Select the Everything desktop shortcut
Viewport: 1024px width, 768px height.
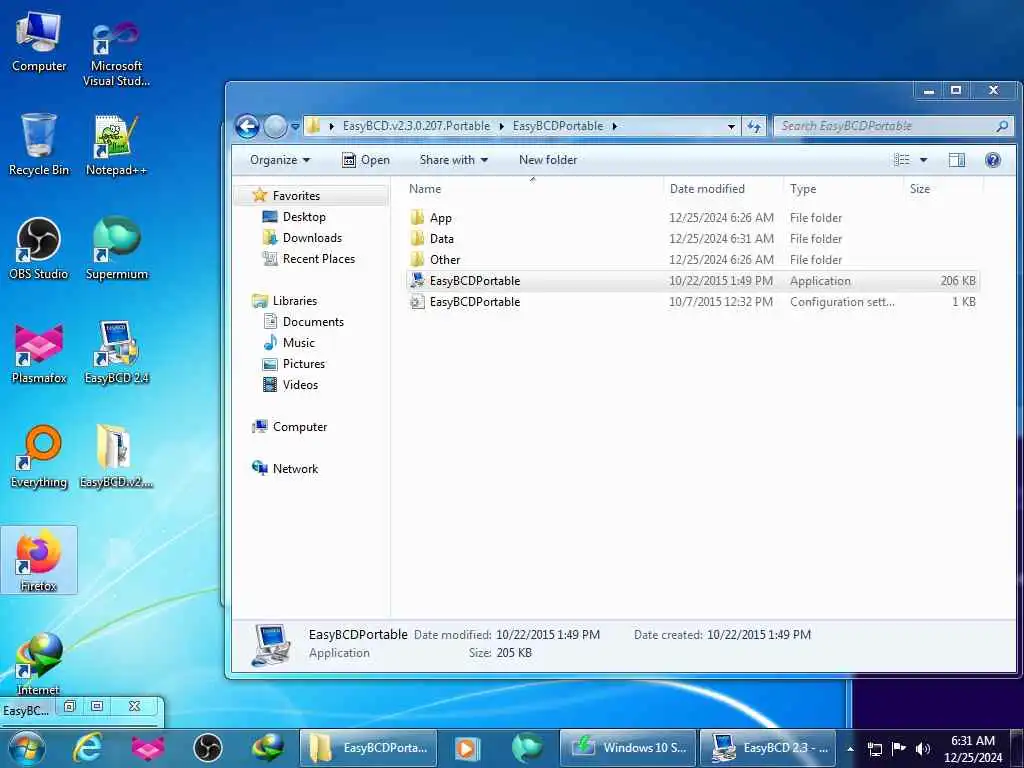tap(39, 456)
